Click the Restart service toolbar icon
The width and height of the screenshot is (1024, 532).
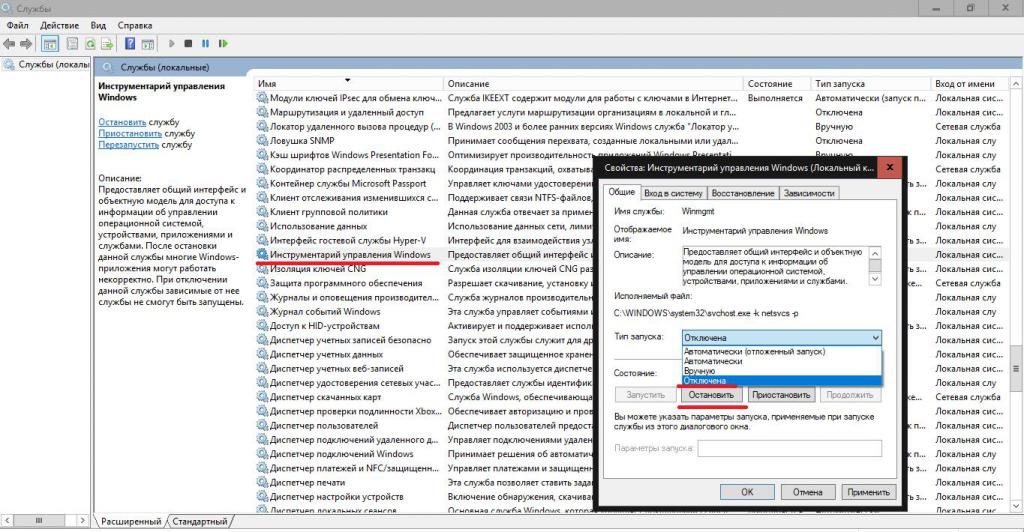[222, 44]
